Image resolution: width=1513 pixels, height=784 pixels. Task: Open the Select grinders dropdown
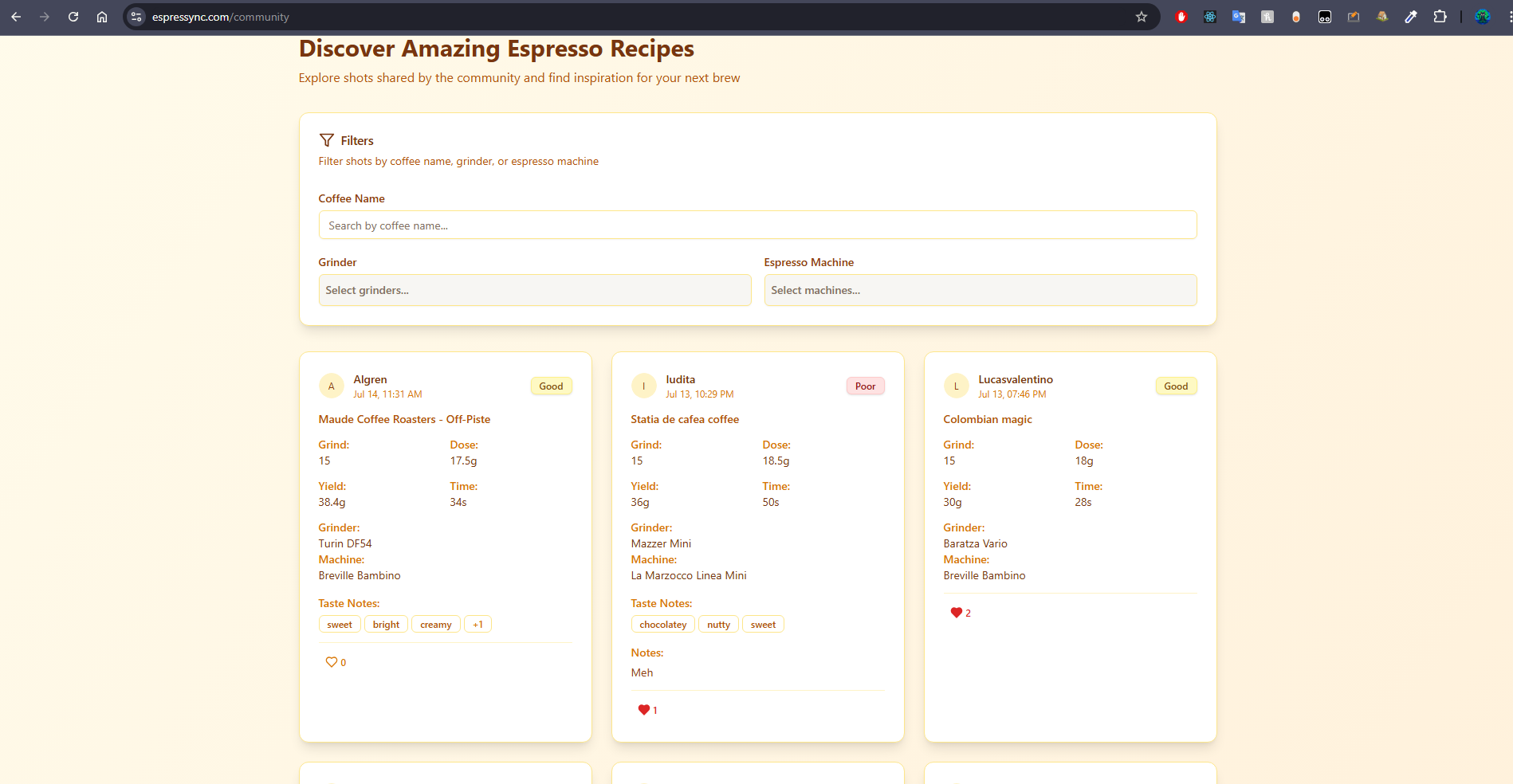(535, 290)
